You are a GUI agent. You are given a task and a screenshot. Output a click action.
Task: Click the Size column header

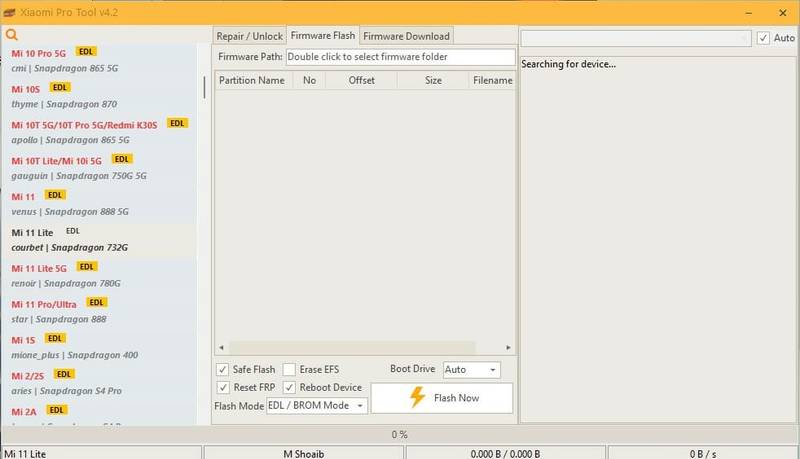(433, 81)
